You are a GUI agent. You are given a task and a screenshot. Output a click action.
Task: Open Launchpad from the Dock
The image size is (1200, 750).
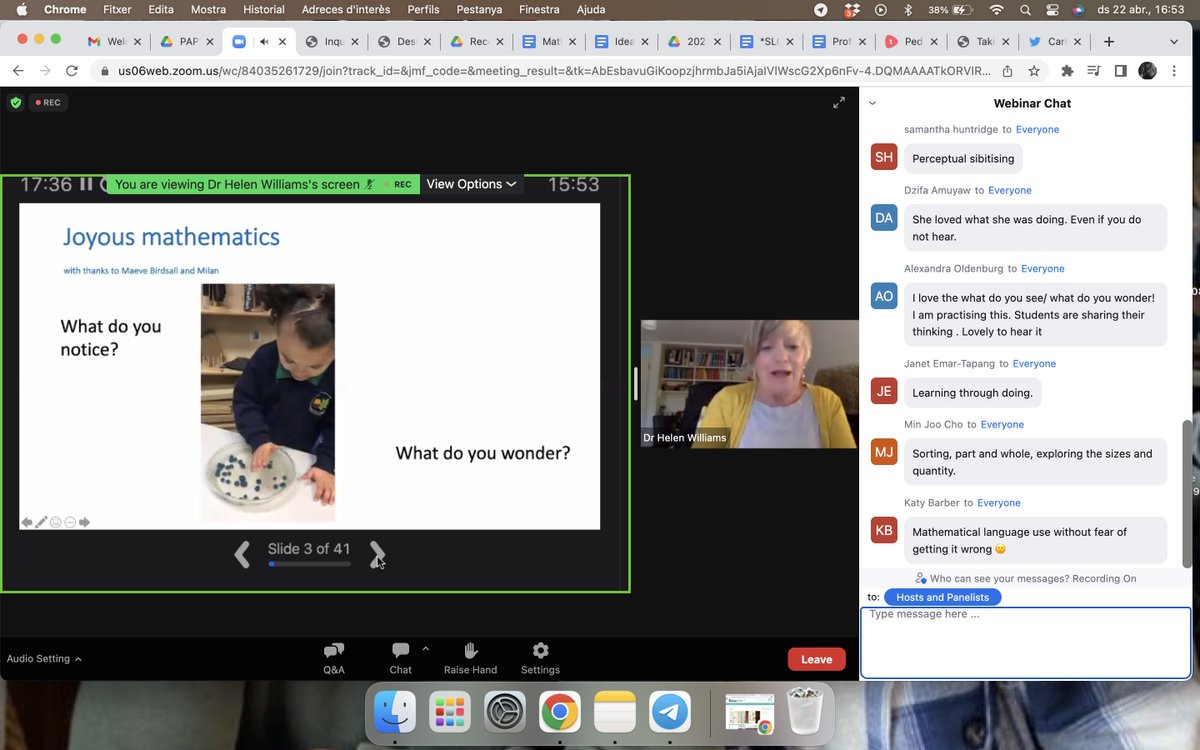click(x=450, y=713)
